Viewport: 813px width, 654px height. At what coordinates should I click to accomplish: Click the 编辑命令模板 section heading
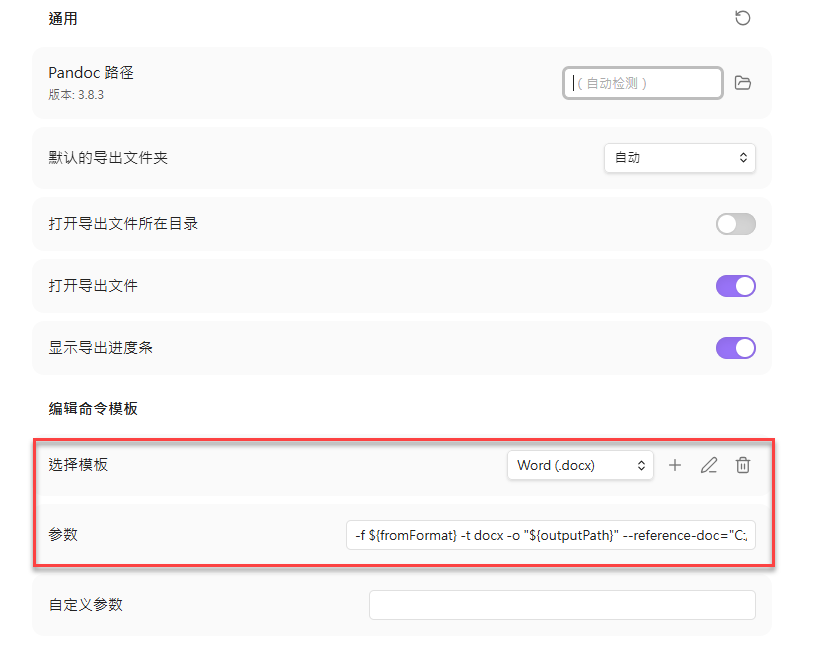pyautogui.click(x=93, y=408)
